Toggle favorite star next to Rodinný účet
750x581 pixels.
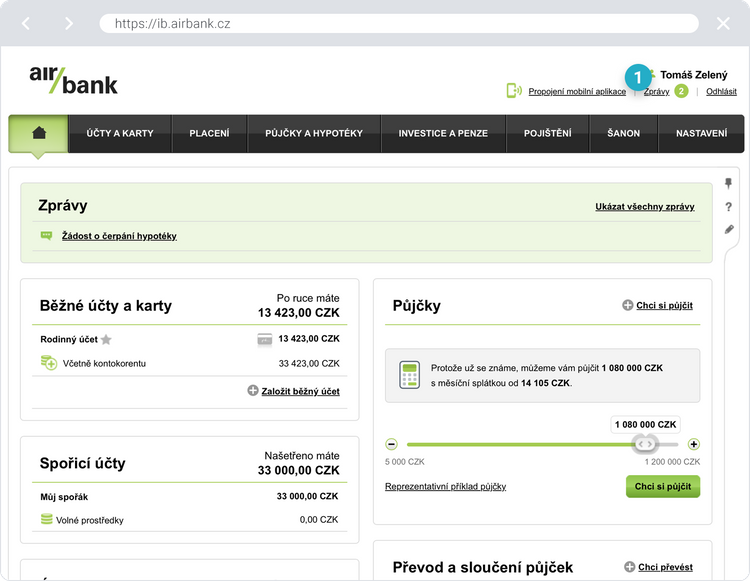(106, 340)
